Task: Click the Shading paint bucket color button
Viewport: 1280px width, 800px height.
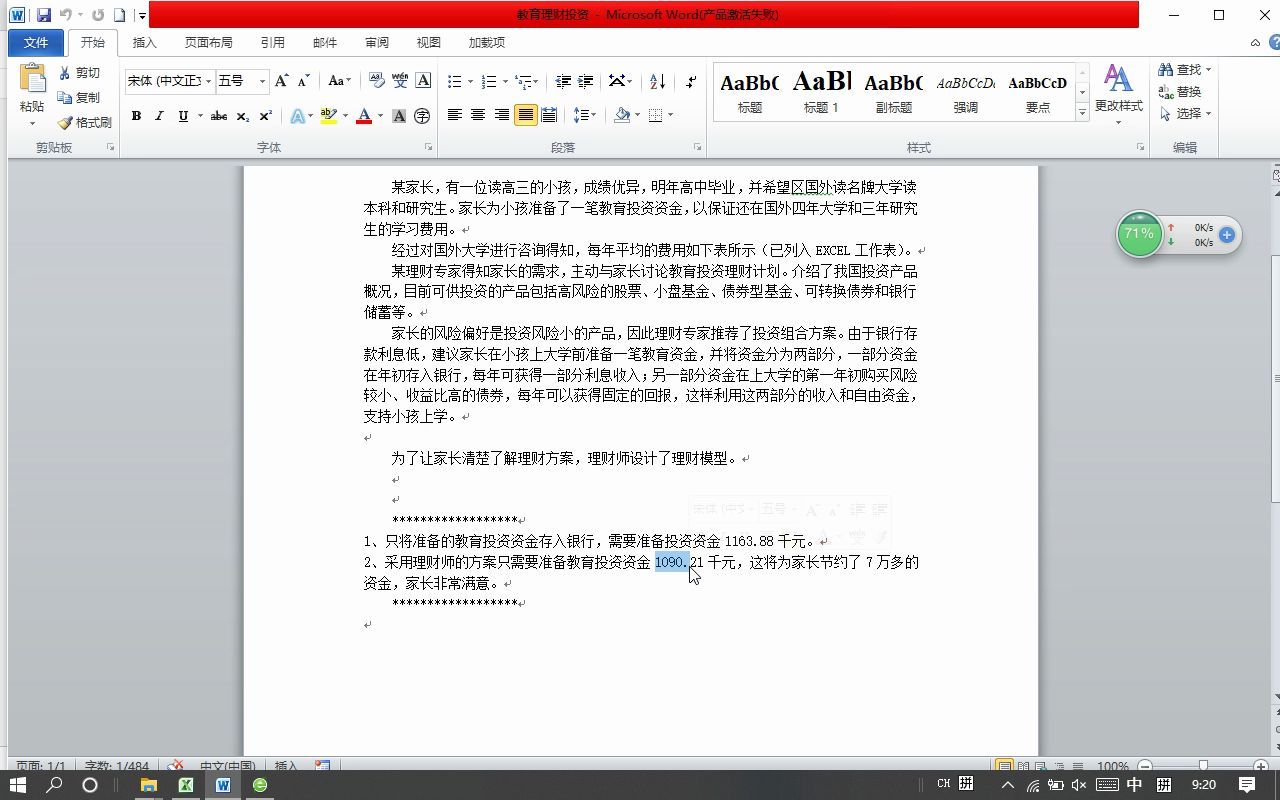Action: tap(622, 115)
